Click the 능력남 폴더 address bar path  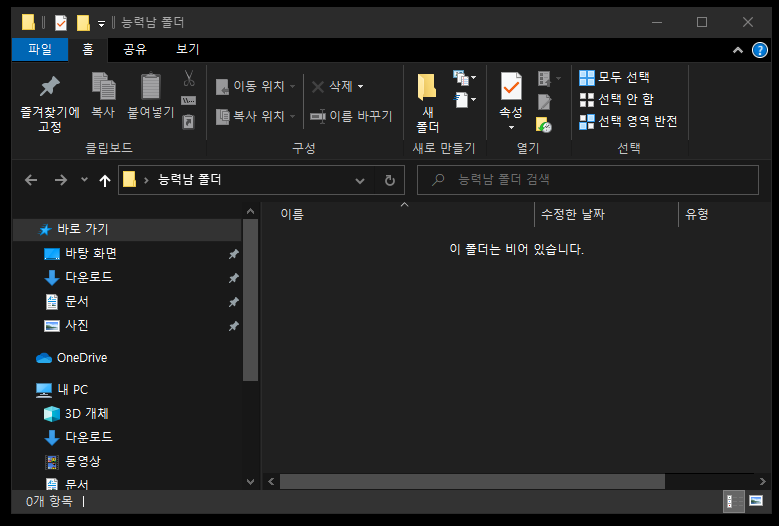tap(189, 179)
